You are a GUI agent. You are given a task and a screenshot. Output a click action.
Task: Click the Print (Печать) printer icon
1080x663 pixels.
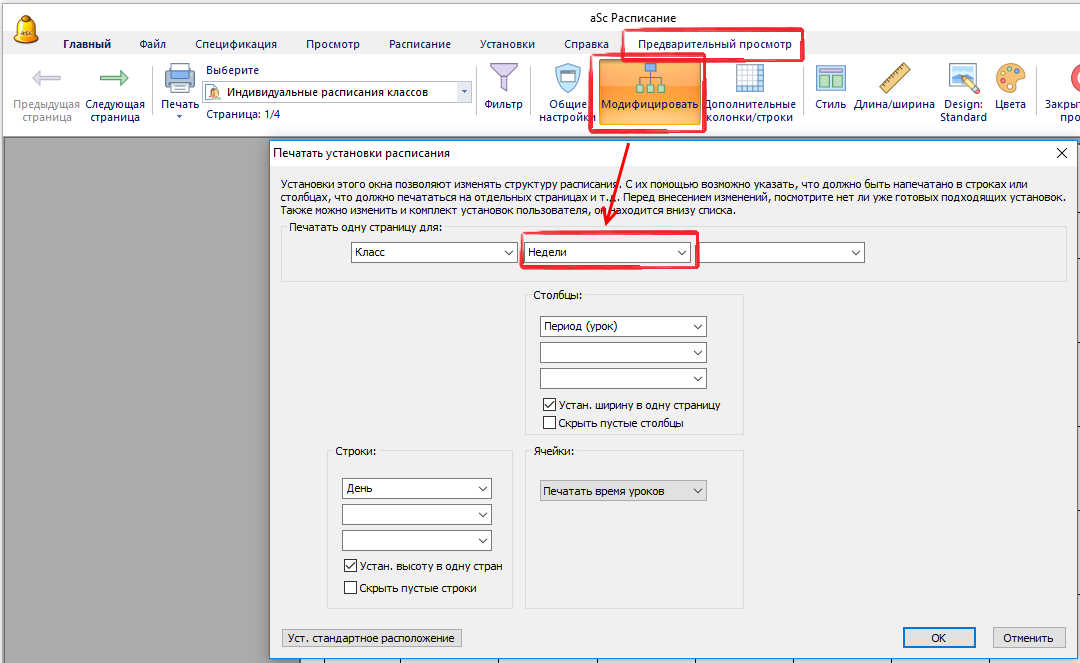(x=180, y=80)
